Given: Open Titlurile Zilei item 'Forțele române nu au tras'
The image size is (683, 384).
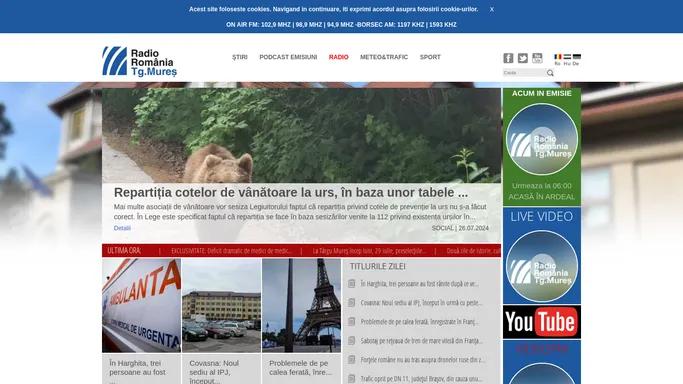Looking at the screenshot, I should pos(423,360).
